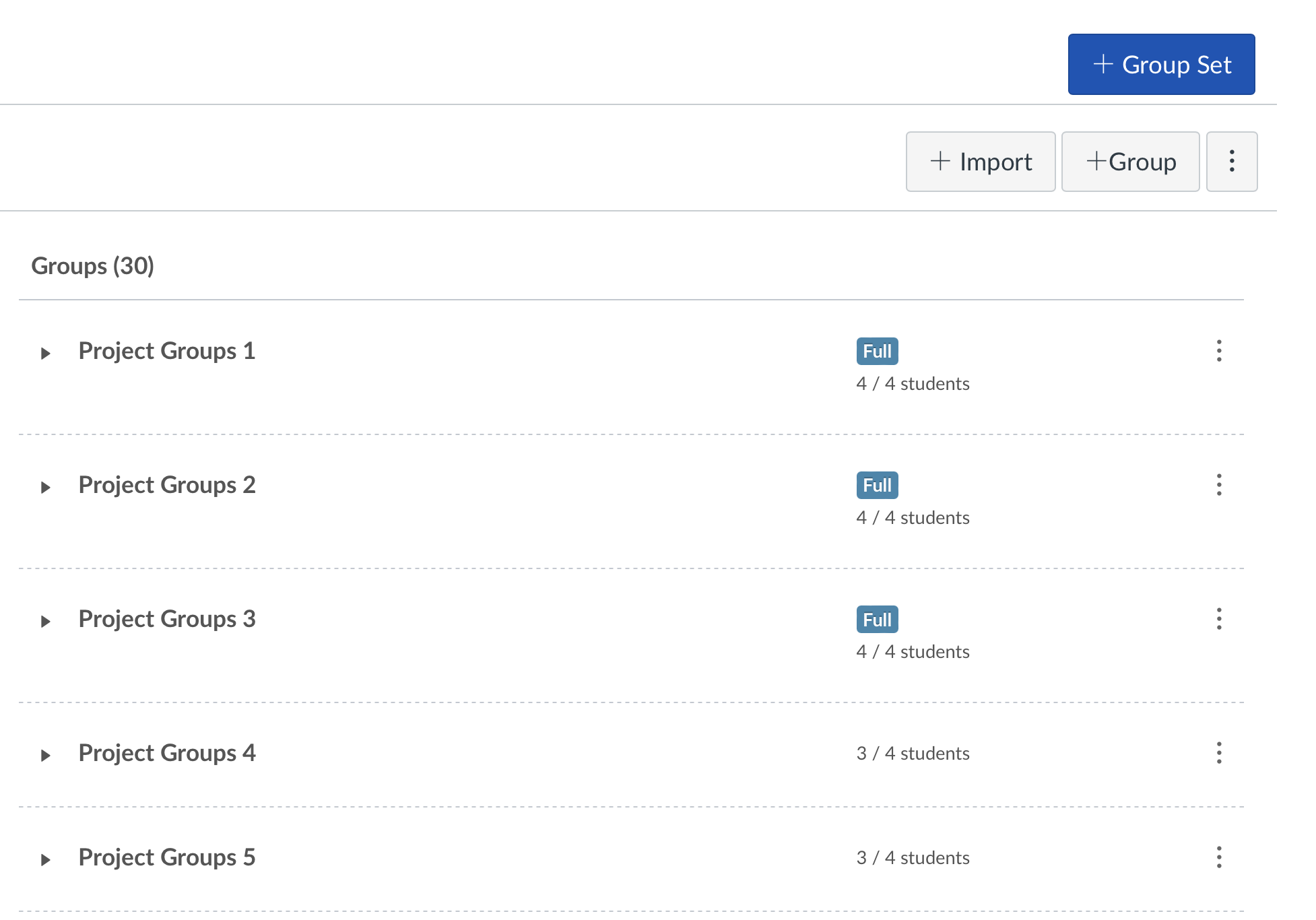Open options menu for Project Groups 1
This screenshot has width=1316, height=920.
coord(1219,351)
